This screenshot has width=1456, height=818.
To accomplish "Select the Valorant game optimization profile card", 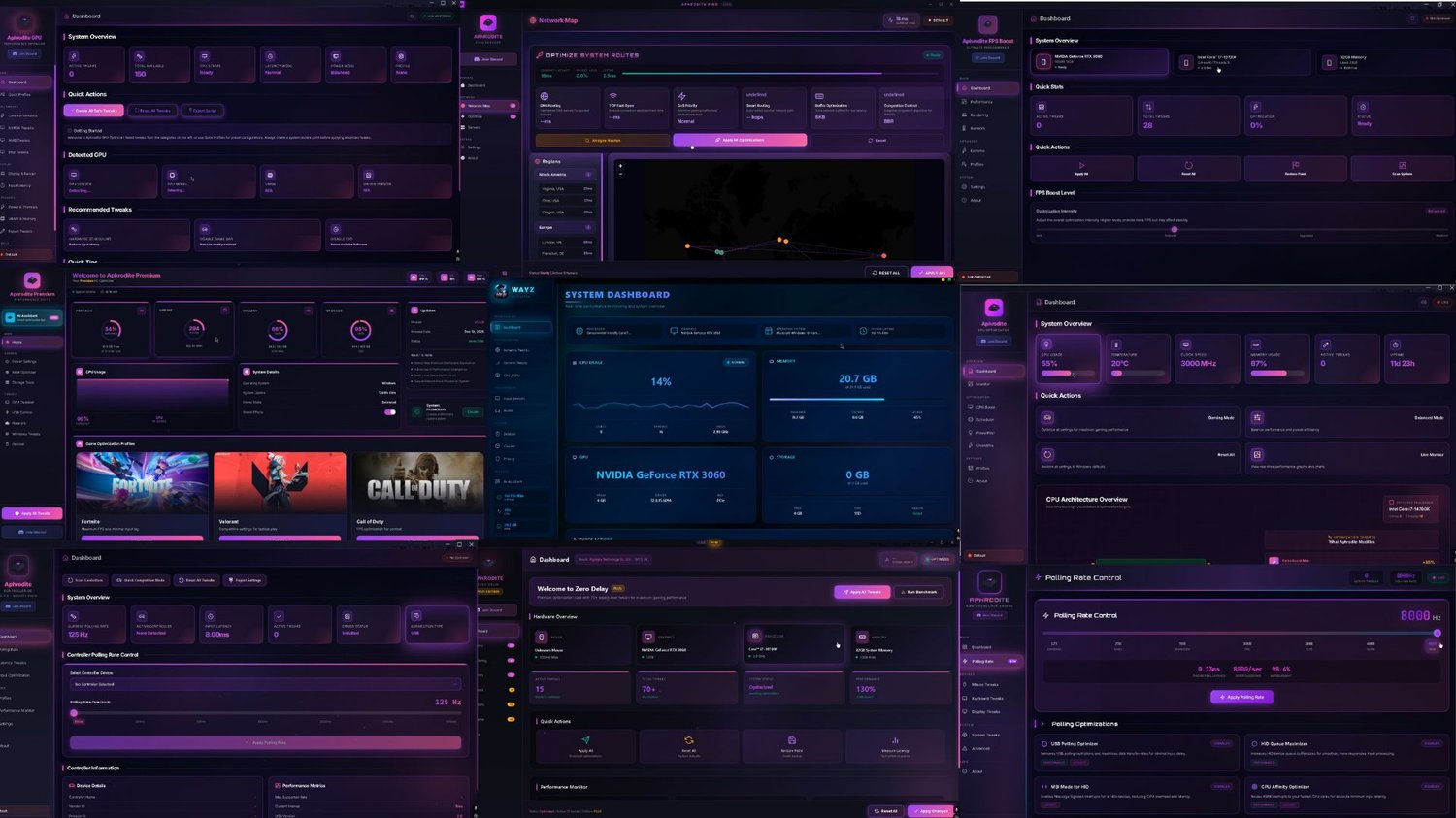I will click(x=280, y=495).
